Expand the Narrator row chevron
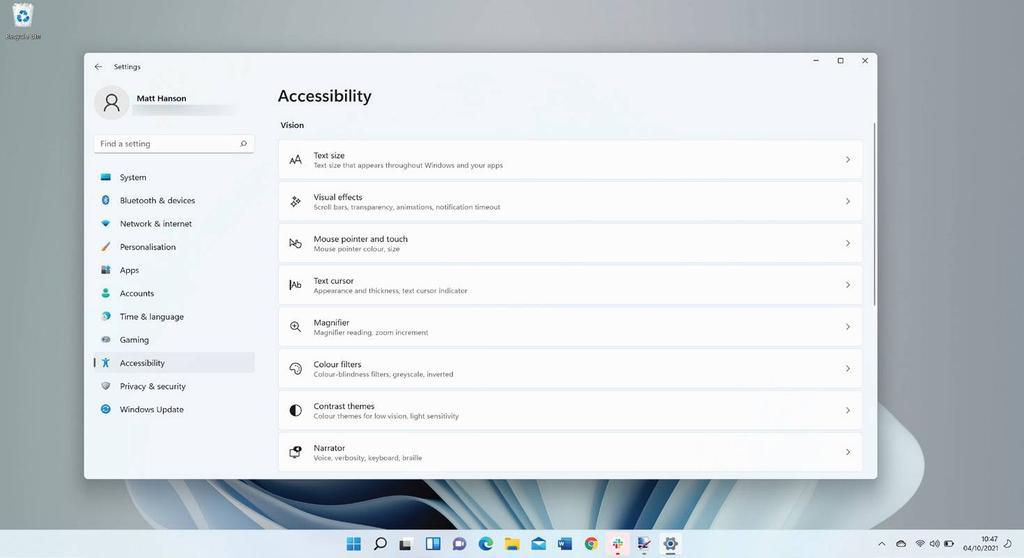 tap(848, 452)
